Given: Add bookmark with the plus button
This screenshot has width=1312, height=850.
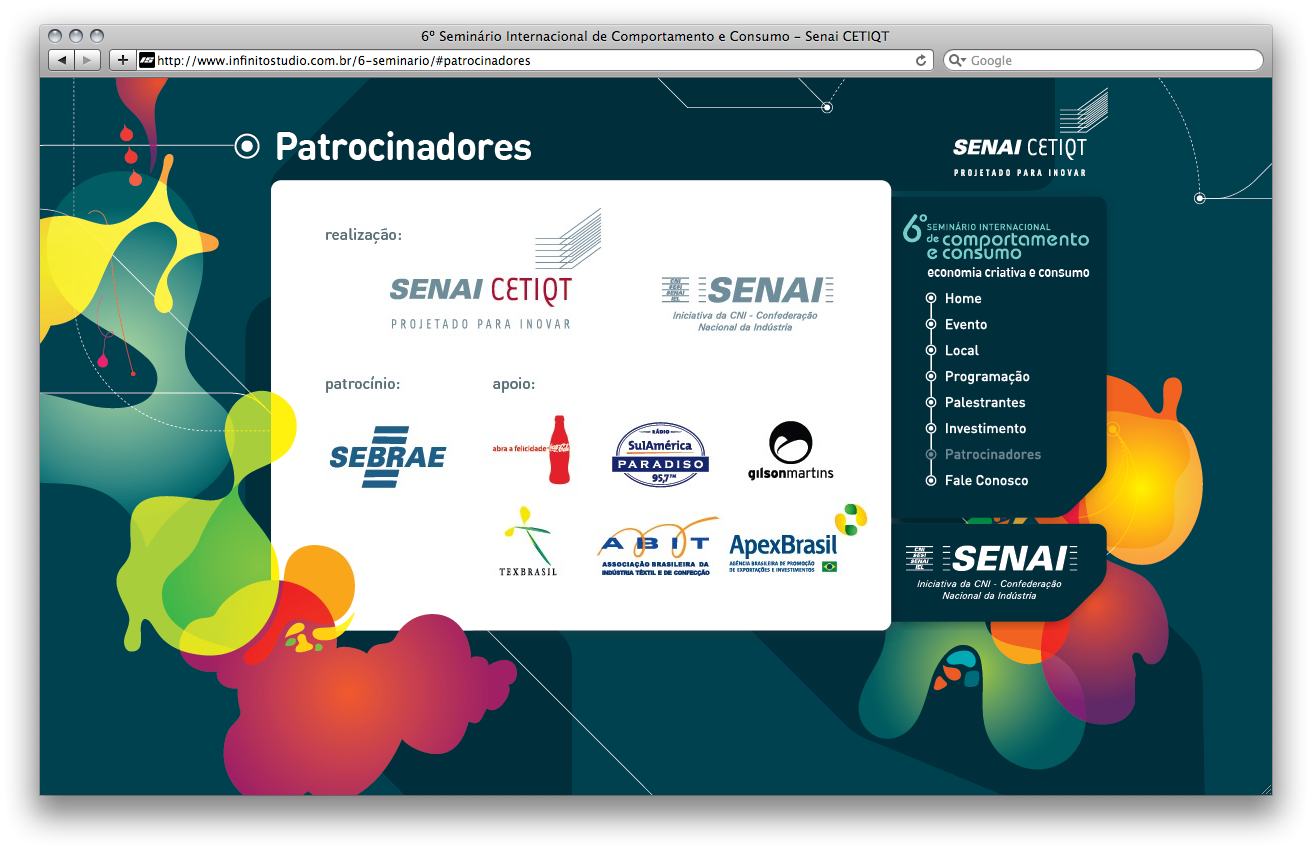Looking at the screenshot, I should [123, 60].
